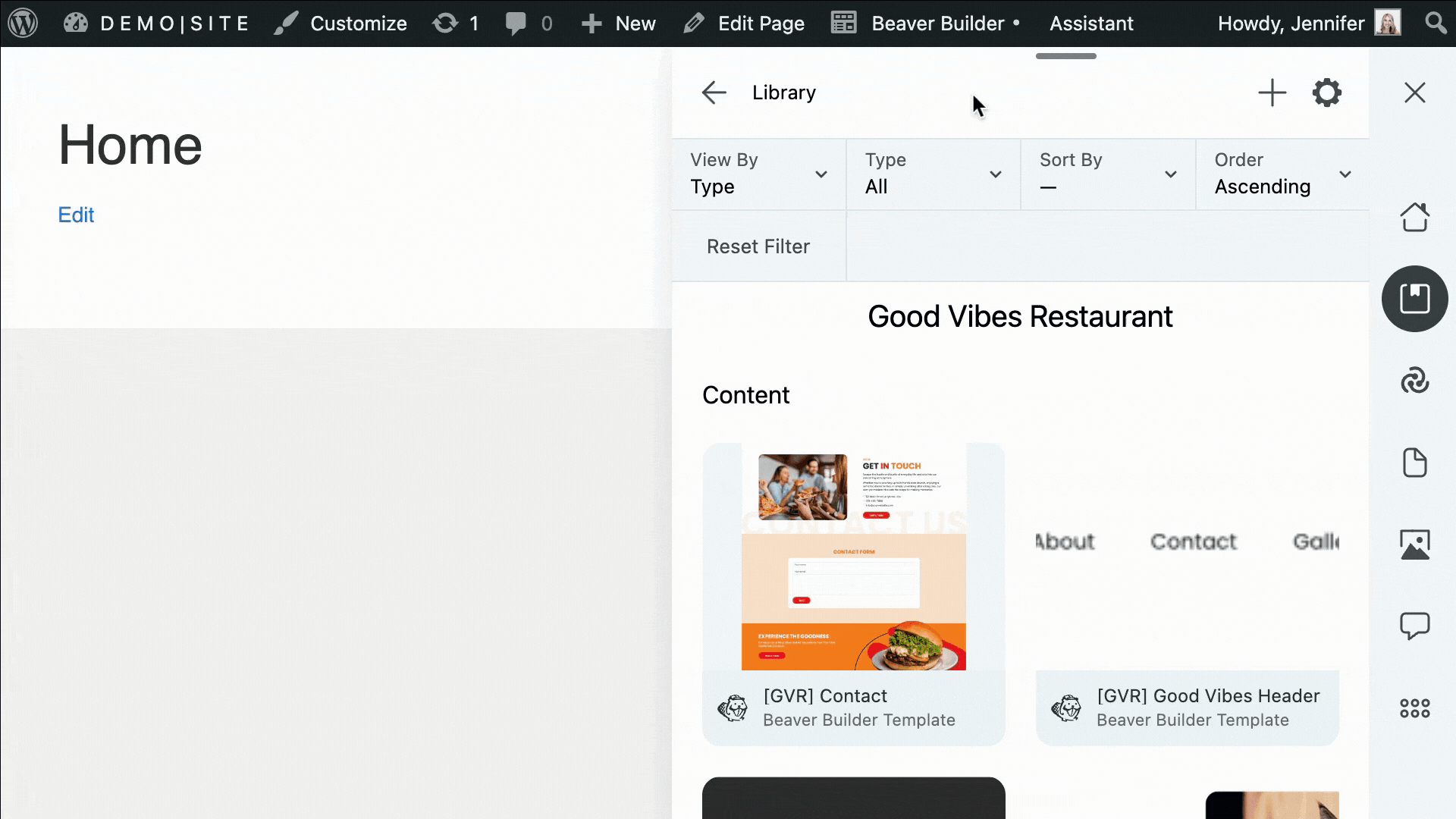Close the Assistant panel
Screen dimensions: 1456x819
click(x=1414, y=93)
